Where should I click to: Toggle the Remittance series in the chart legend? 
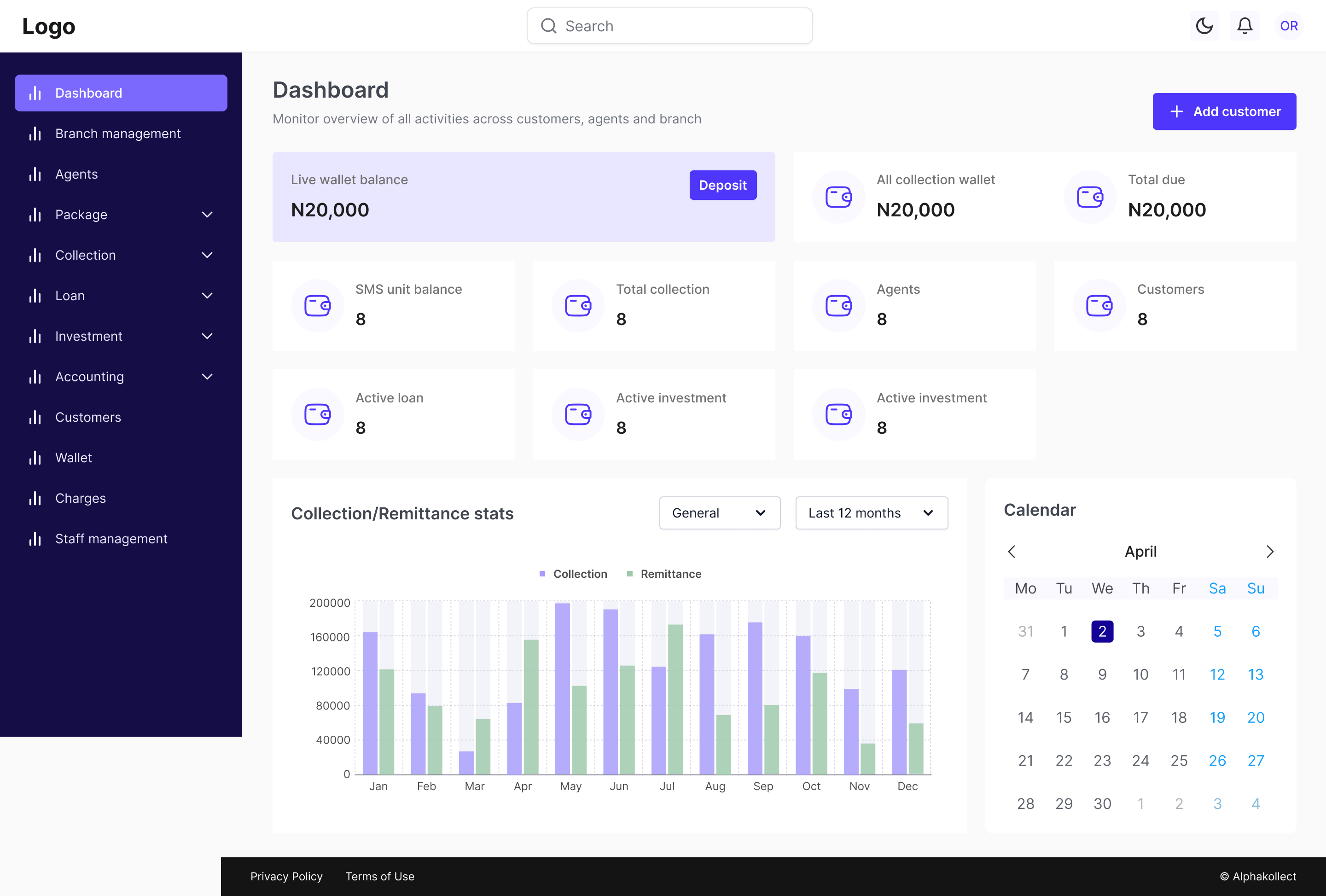point(664,574)
